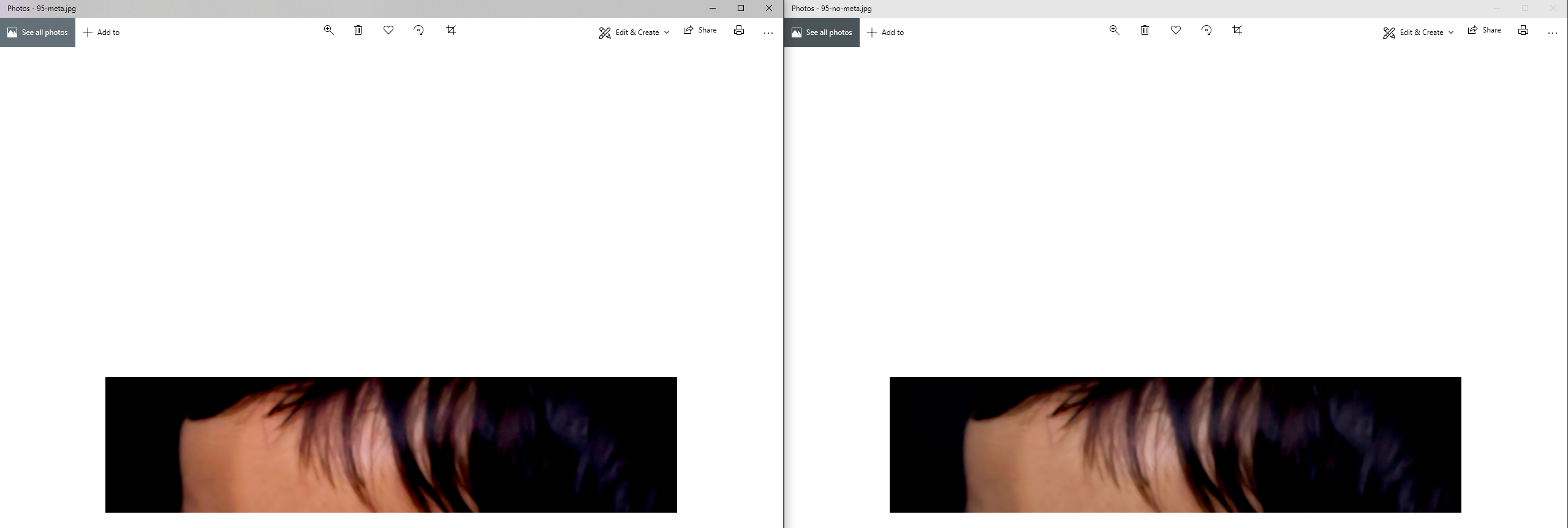Close the 95-meta.jpg window
This screenshot has height=528, width=1568.
[769, 9]
